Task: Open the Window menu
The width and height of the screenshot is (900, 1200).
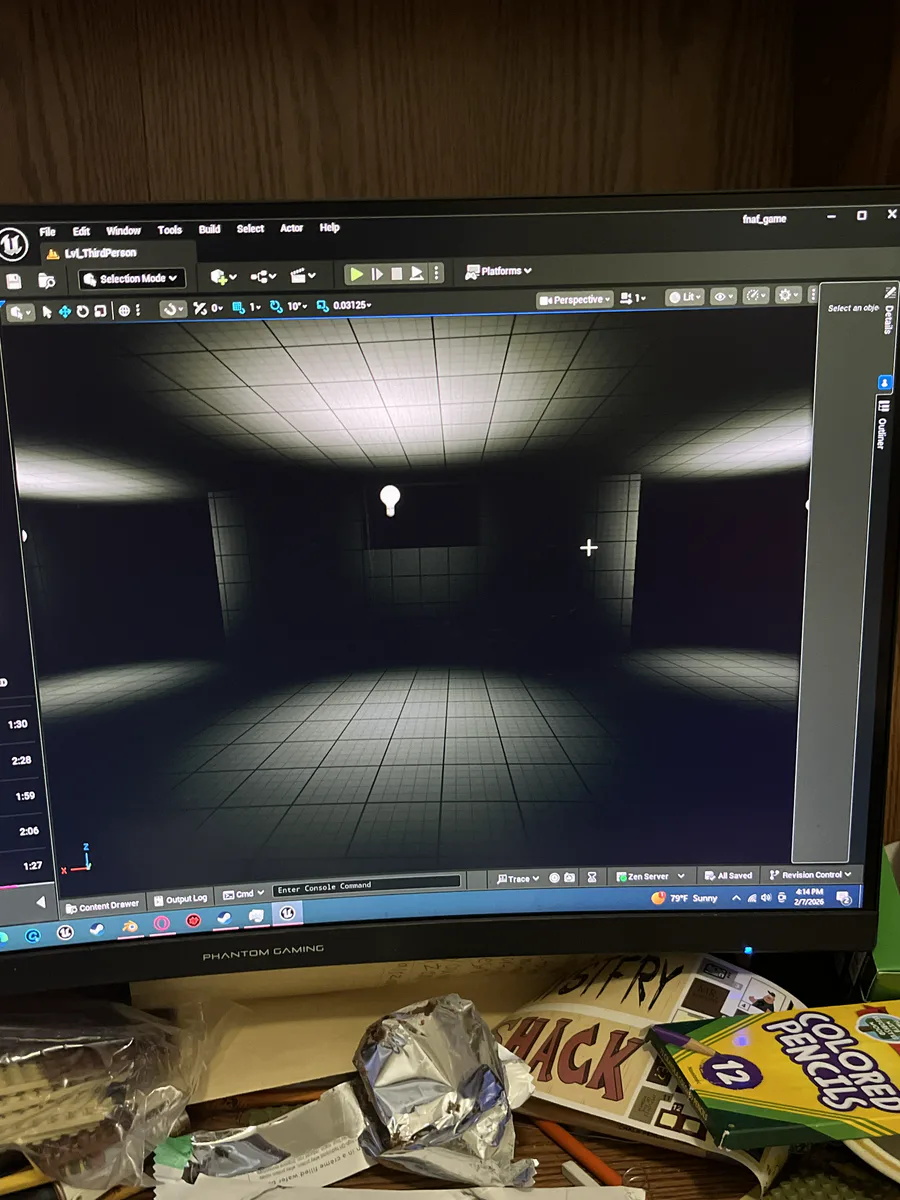Action: click(x=123, y=230)
